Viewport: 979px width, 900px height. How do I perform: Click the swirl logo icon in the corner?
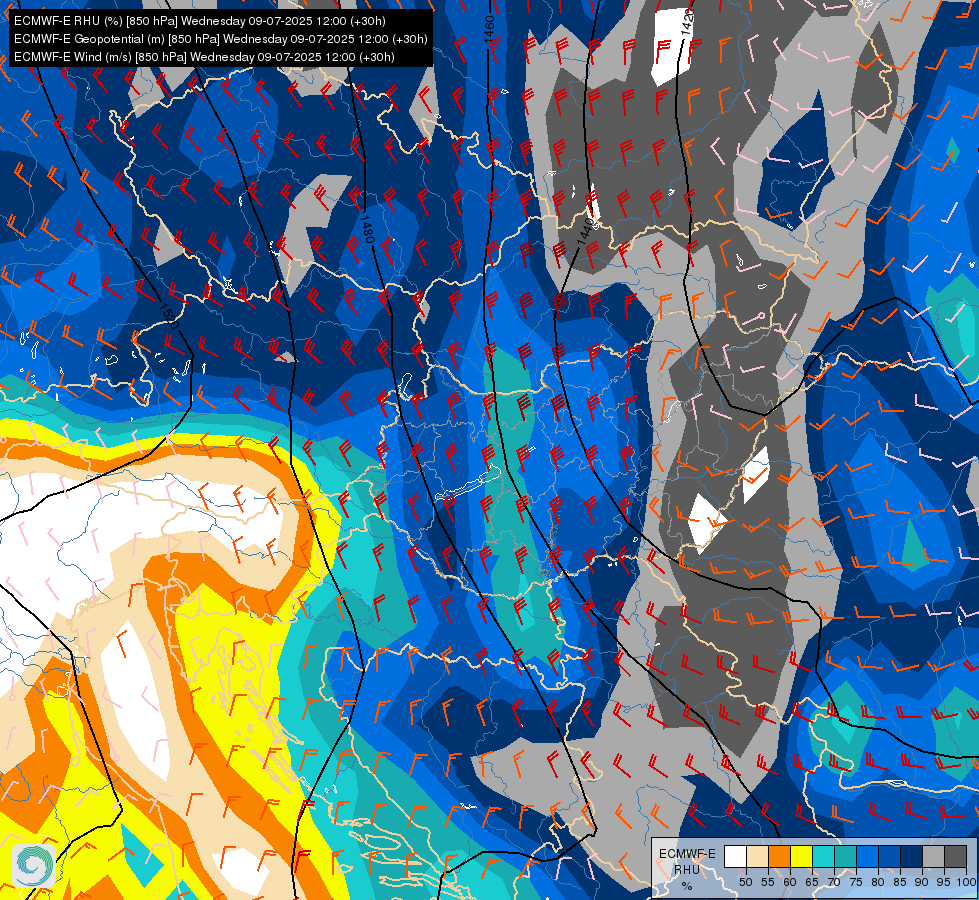34,865
